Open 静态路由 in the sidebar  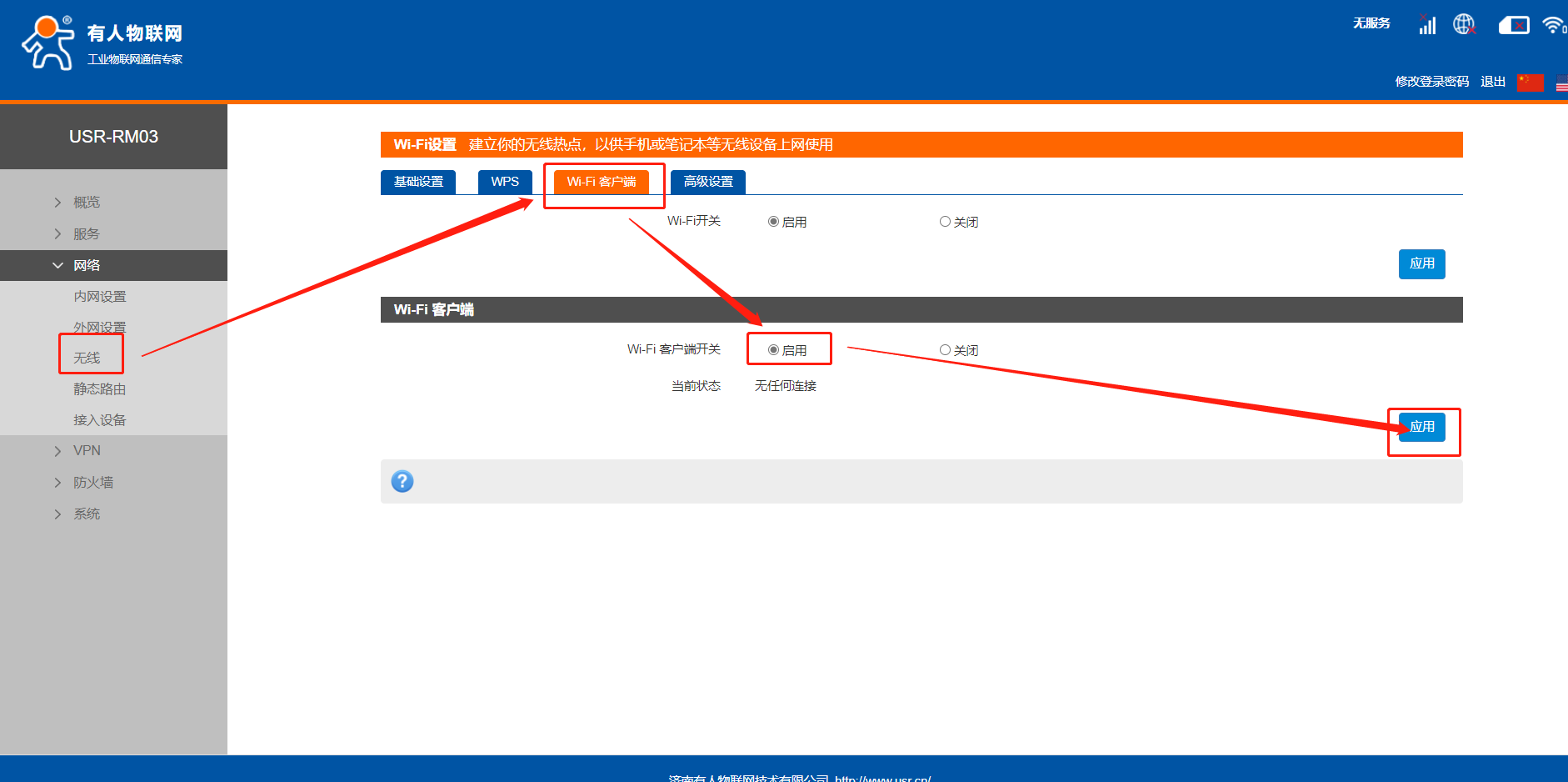point(99,389)
